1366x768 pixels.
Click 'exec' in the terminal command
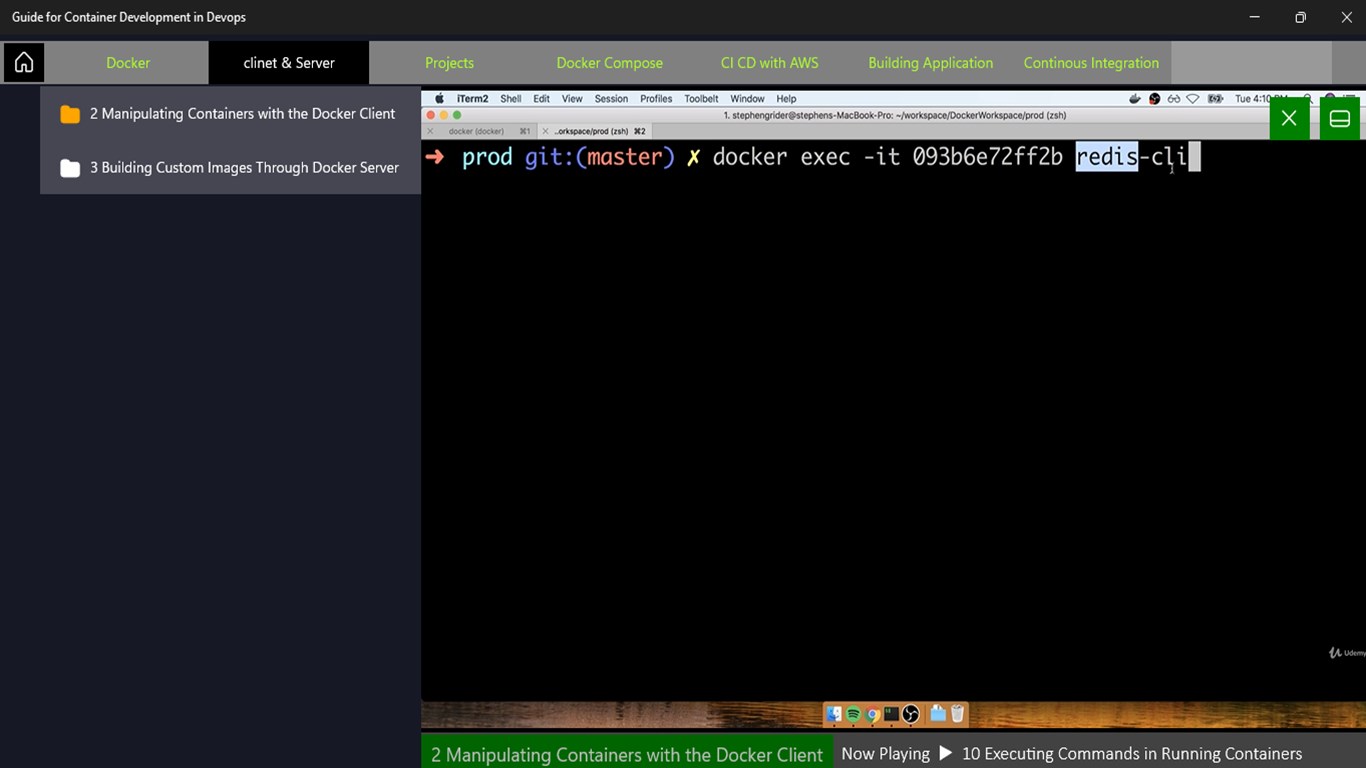(x=825, y=157)
